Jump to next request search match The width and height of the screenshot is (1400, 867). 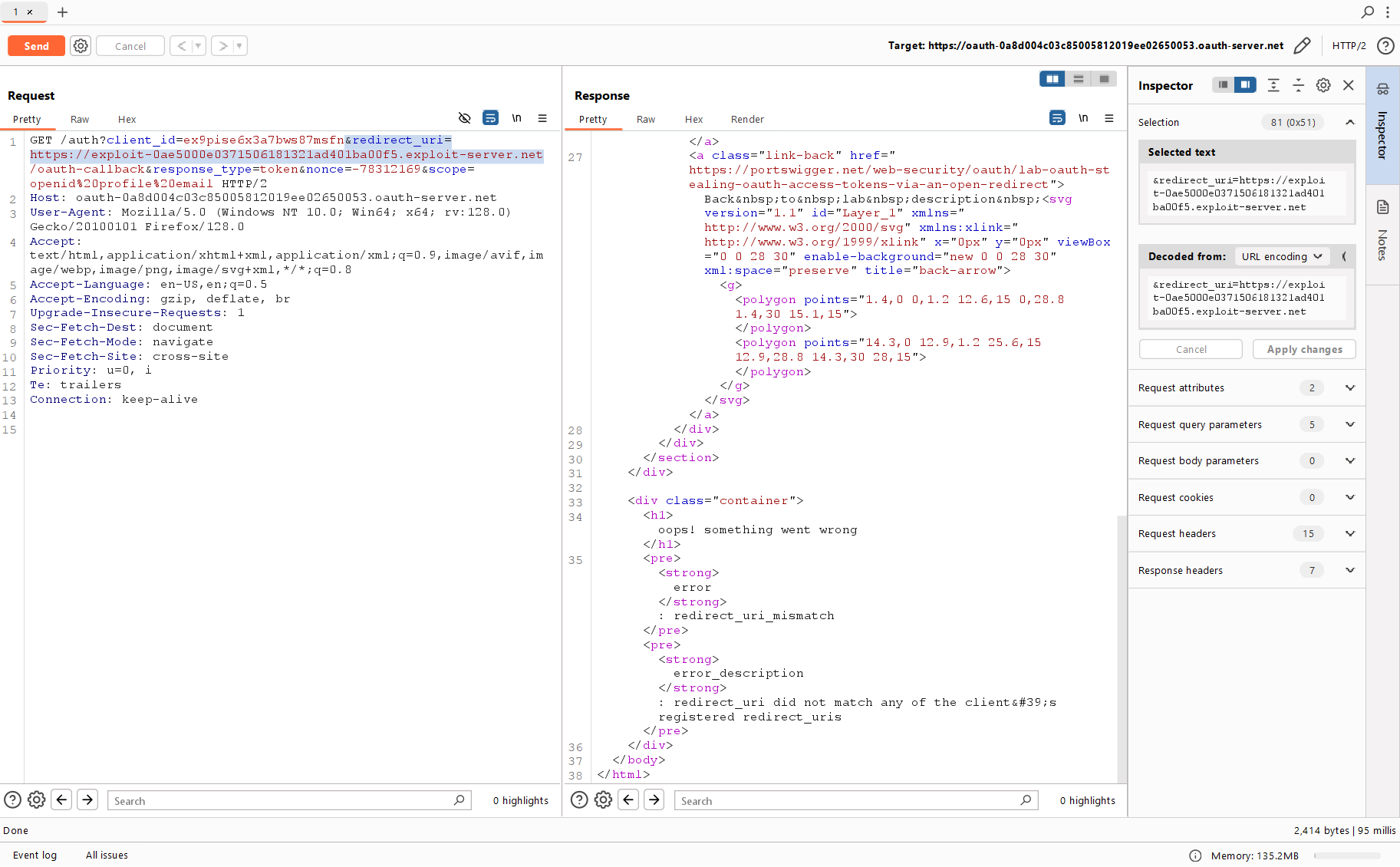tap(88, 799)
